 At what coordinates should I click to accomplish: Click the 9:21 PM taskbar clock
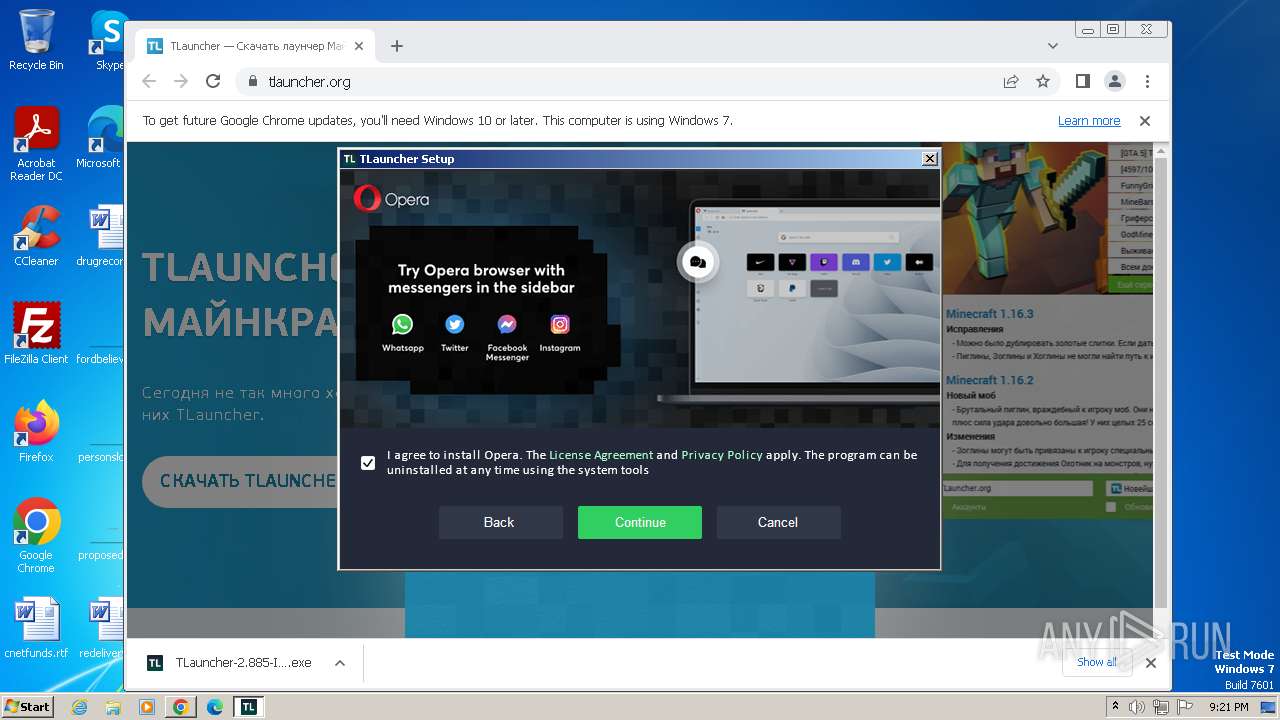click(1229, 707)
